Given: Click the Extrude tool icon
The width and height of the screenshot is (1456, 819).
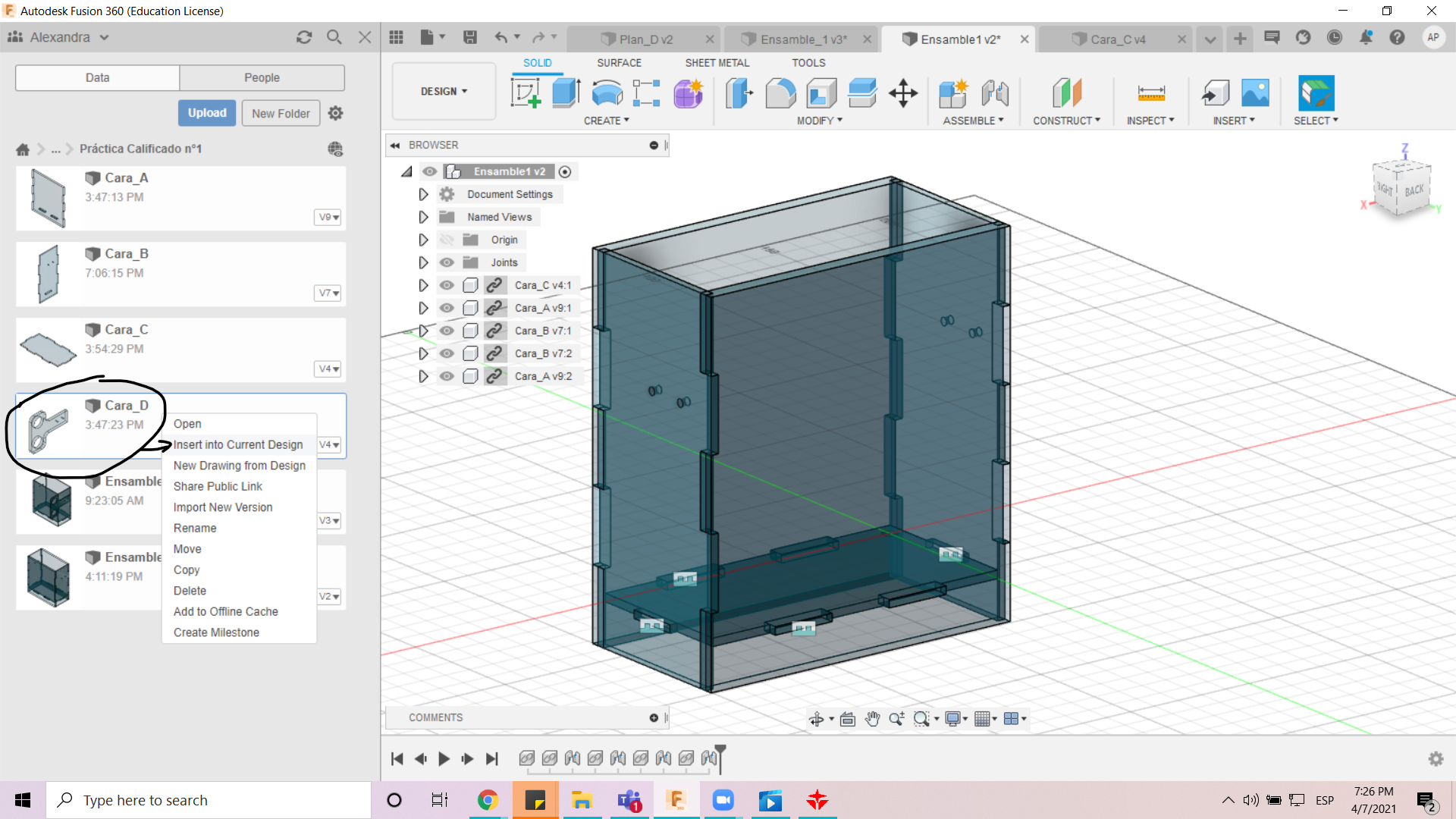Looking at the screenshot, I should pyautogui.click(x=566, y=93).
